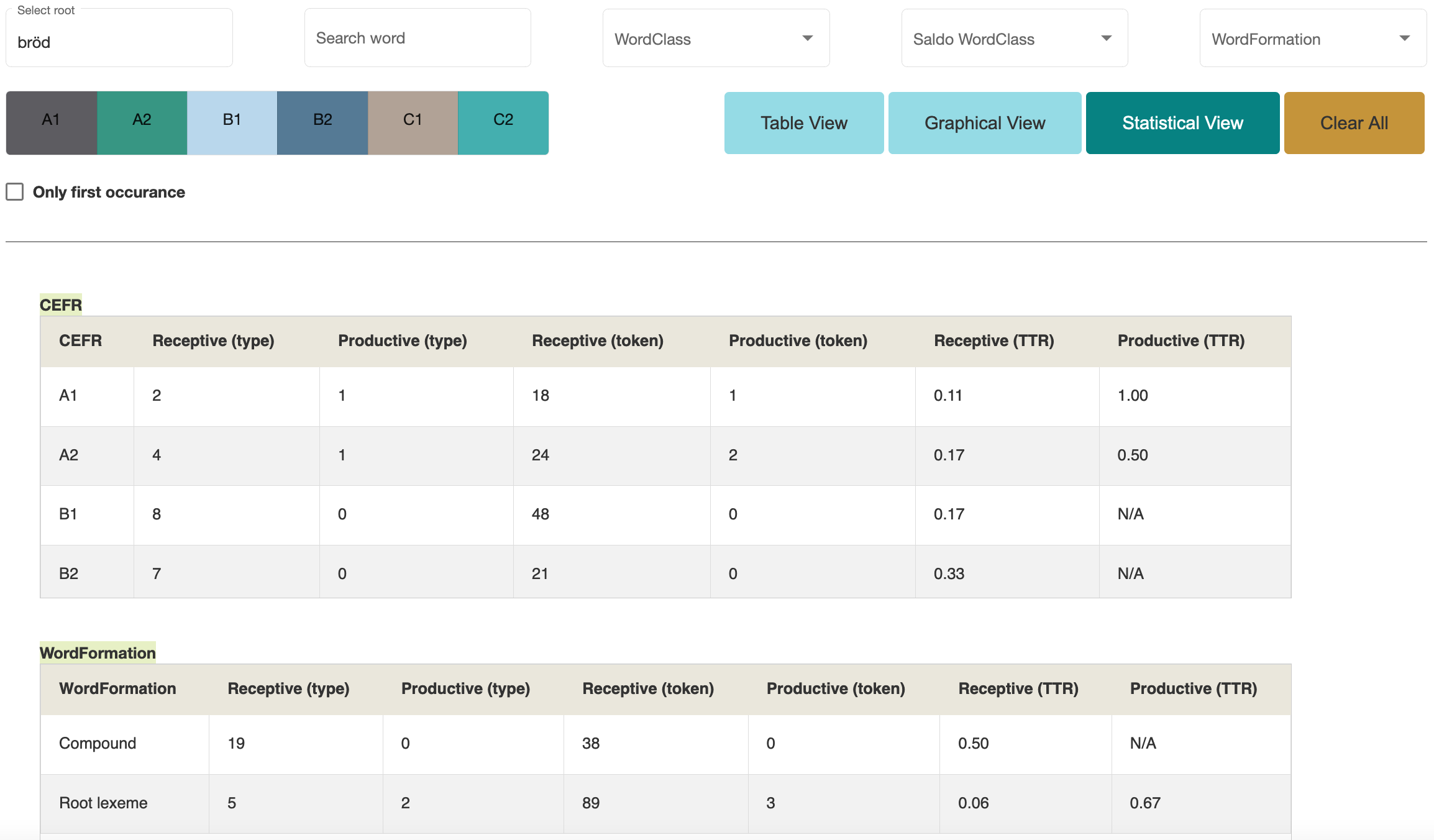Expand the Saldo WordClass dropdown
Viewport: 1434px width, 840px height.
[x=1014, y=39]
